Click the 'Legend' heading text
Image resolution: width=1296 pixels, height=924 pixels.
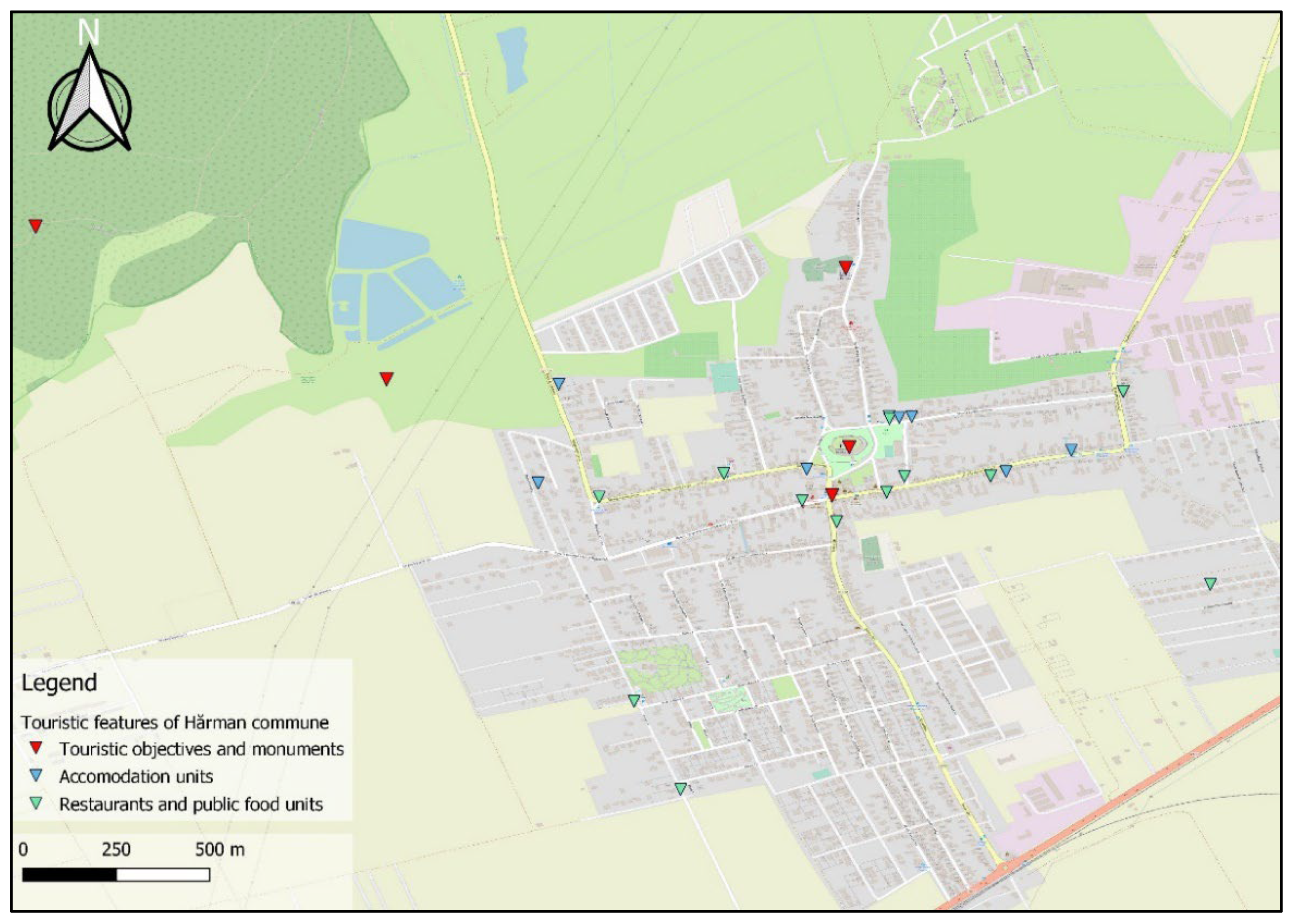pos(59,683)
